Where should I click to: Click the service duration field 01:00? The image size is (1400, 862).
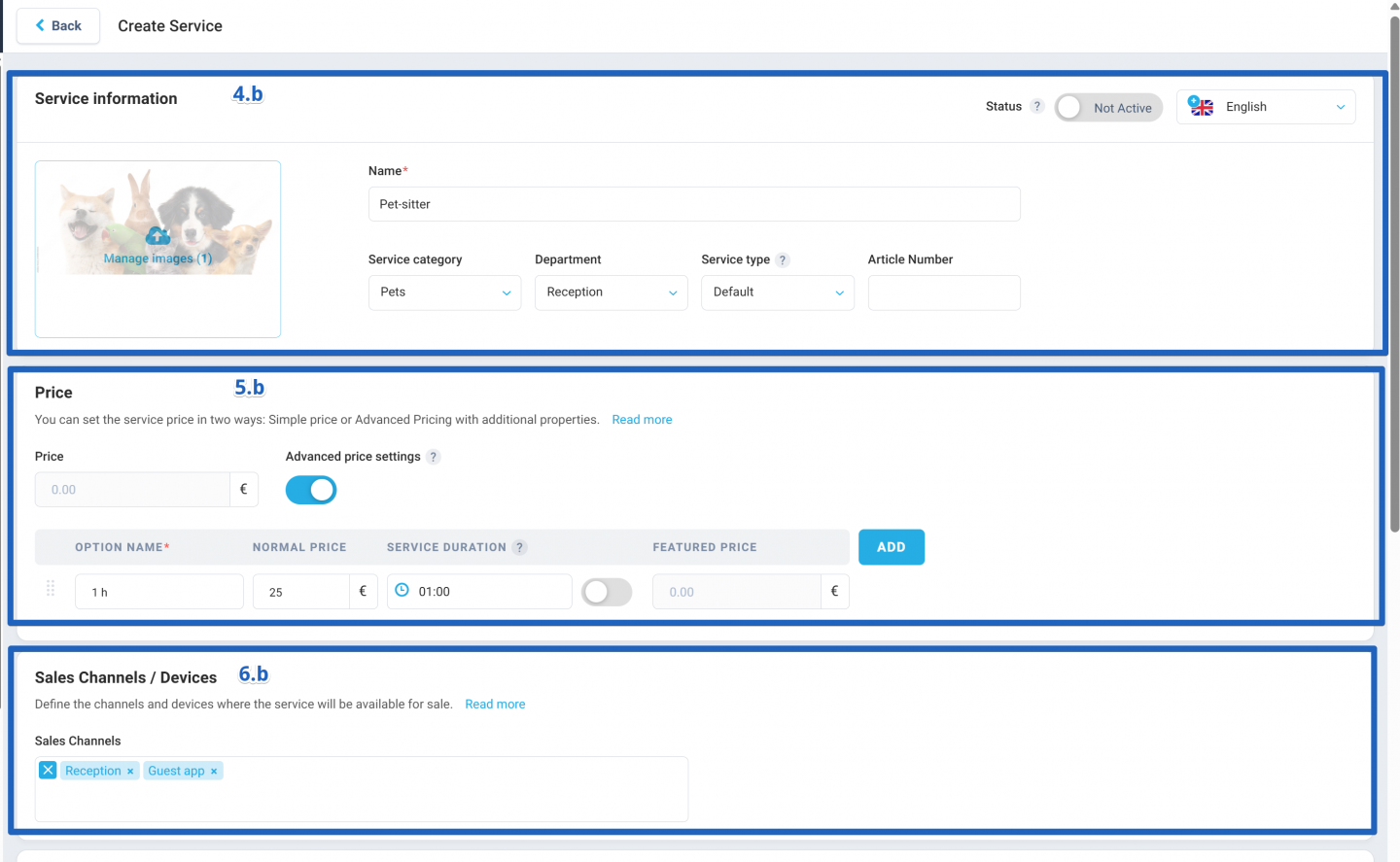[479, 592]
